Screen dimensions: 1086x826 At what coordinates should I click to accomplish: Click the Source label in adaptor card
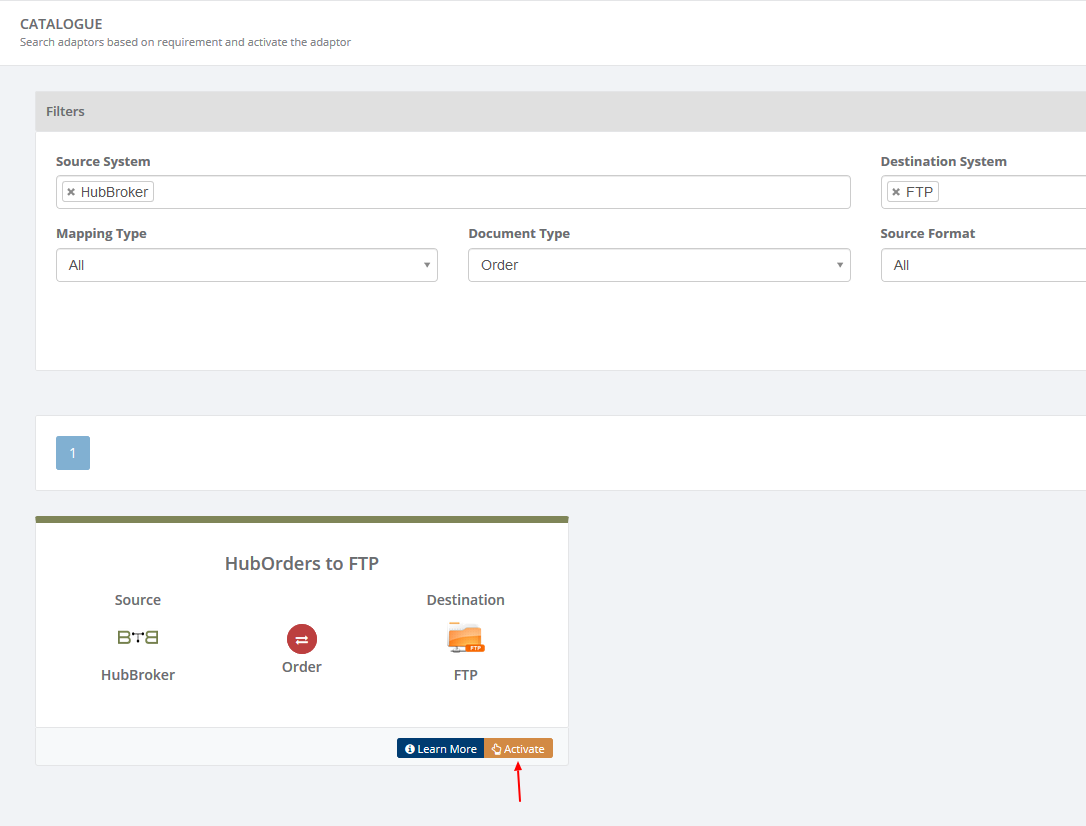(138, 600)
